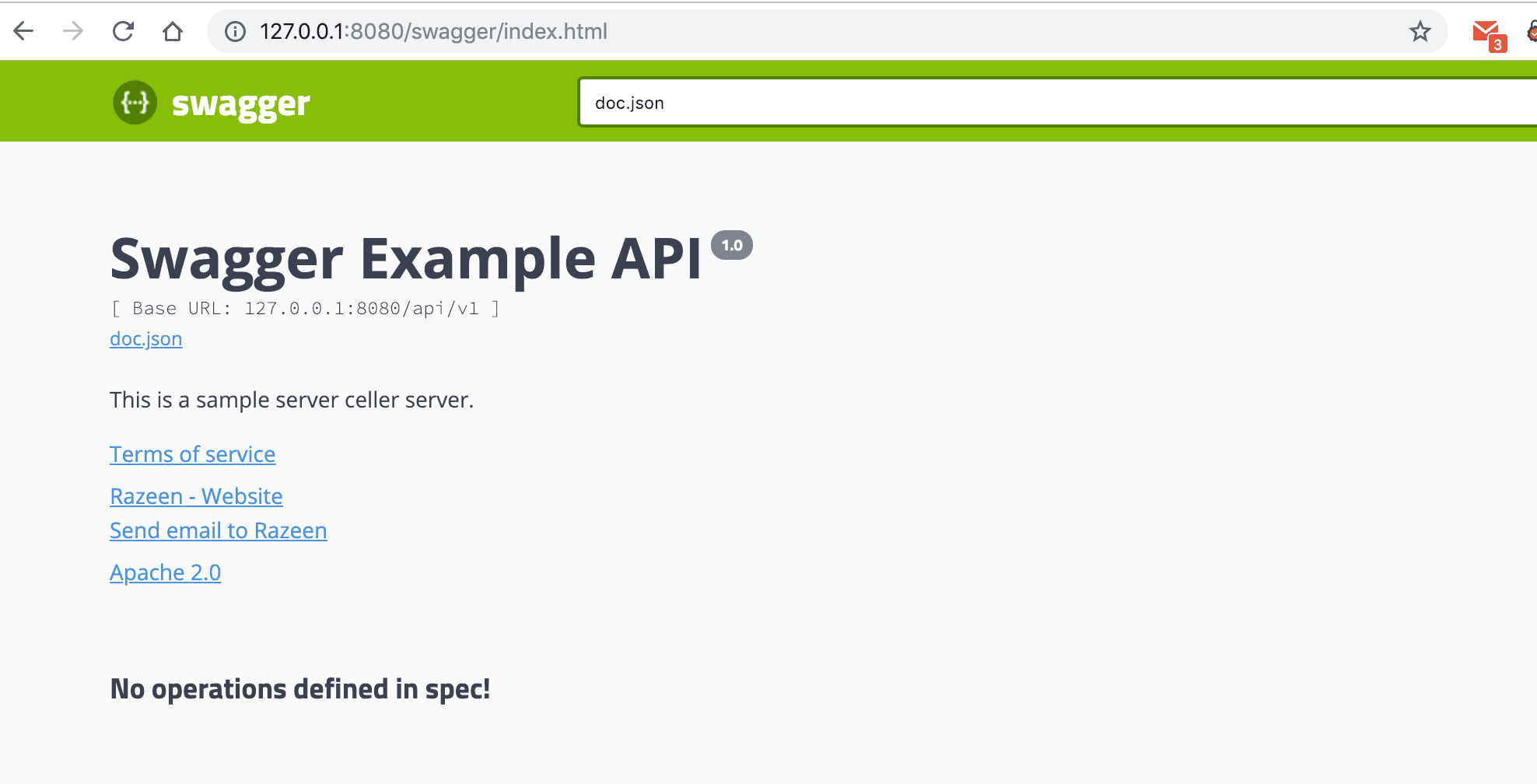This screenshot has height=784, width=1537.
Task: Click the Swagger Example API title
Action: tap(406, 259)
